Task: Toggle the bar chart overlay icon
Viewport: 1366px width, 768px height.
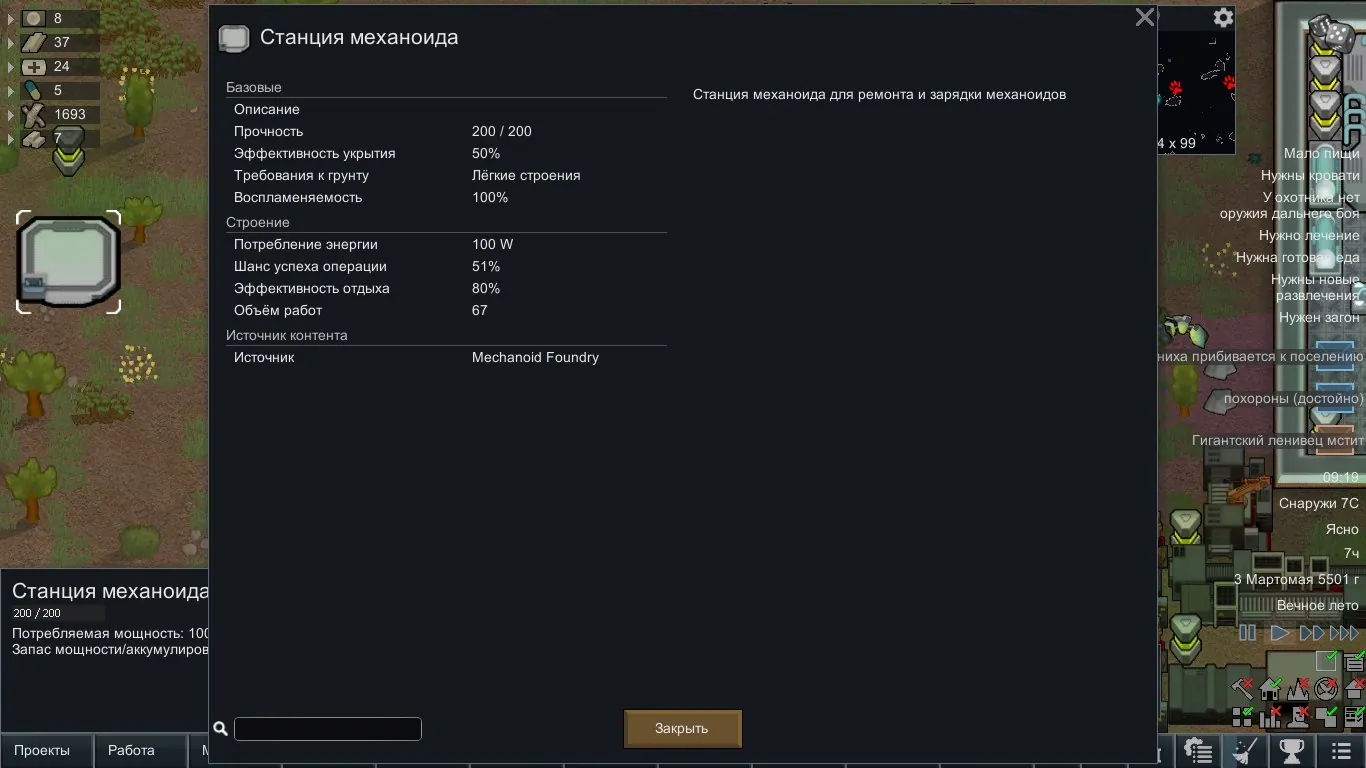Action: tap(1270, 716)
